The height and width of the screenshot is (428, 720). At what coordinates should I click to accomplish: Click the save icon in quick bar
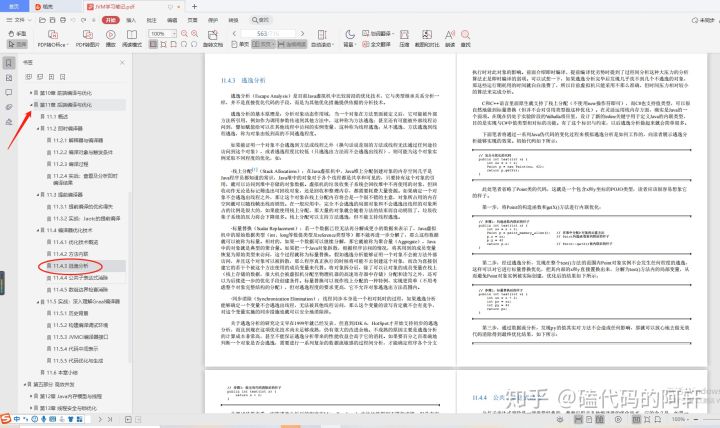point(53,20)
